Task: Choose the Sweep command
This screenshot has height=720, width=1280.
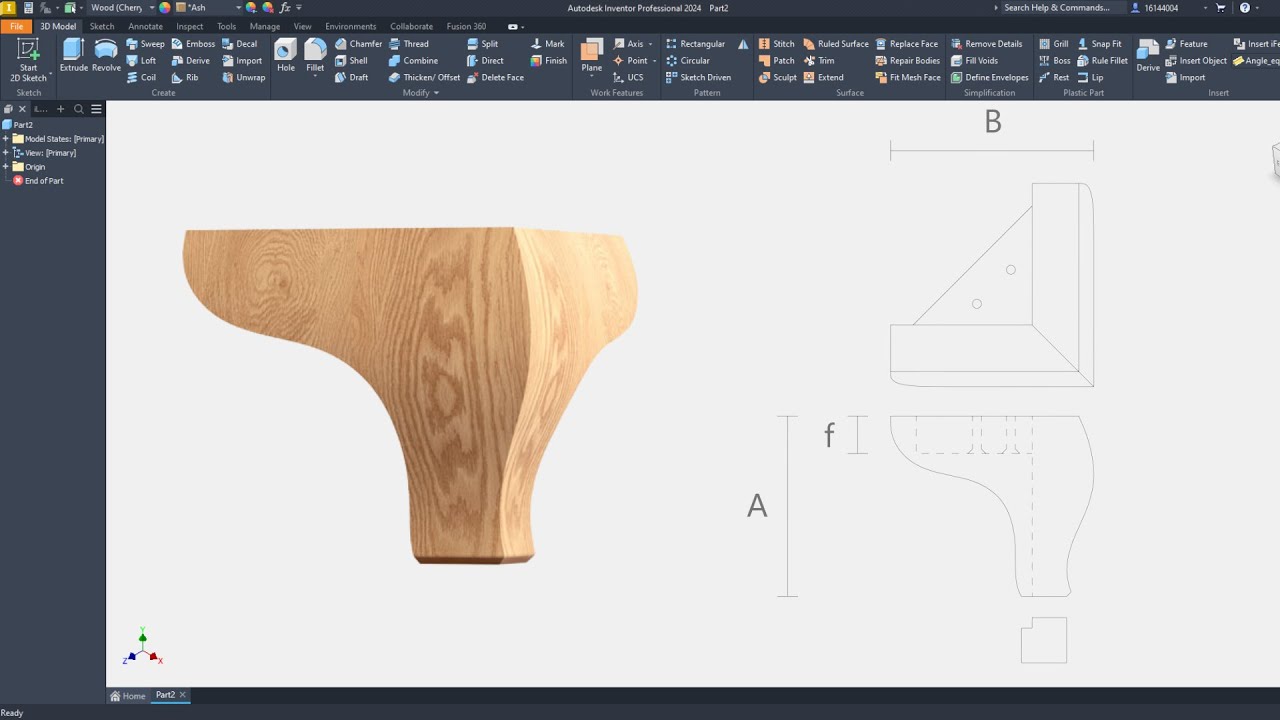Action: (x=145, y=44)
